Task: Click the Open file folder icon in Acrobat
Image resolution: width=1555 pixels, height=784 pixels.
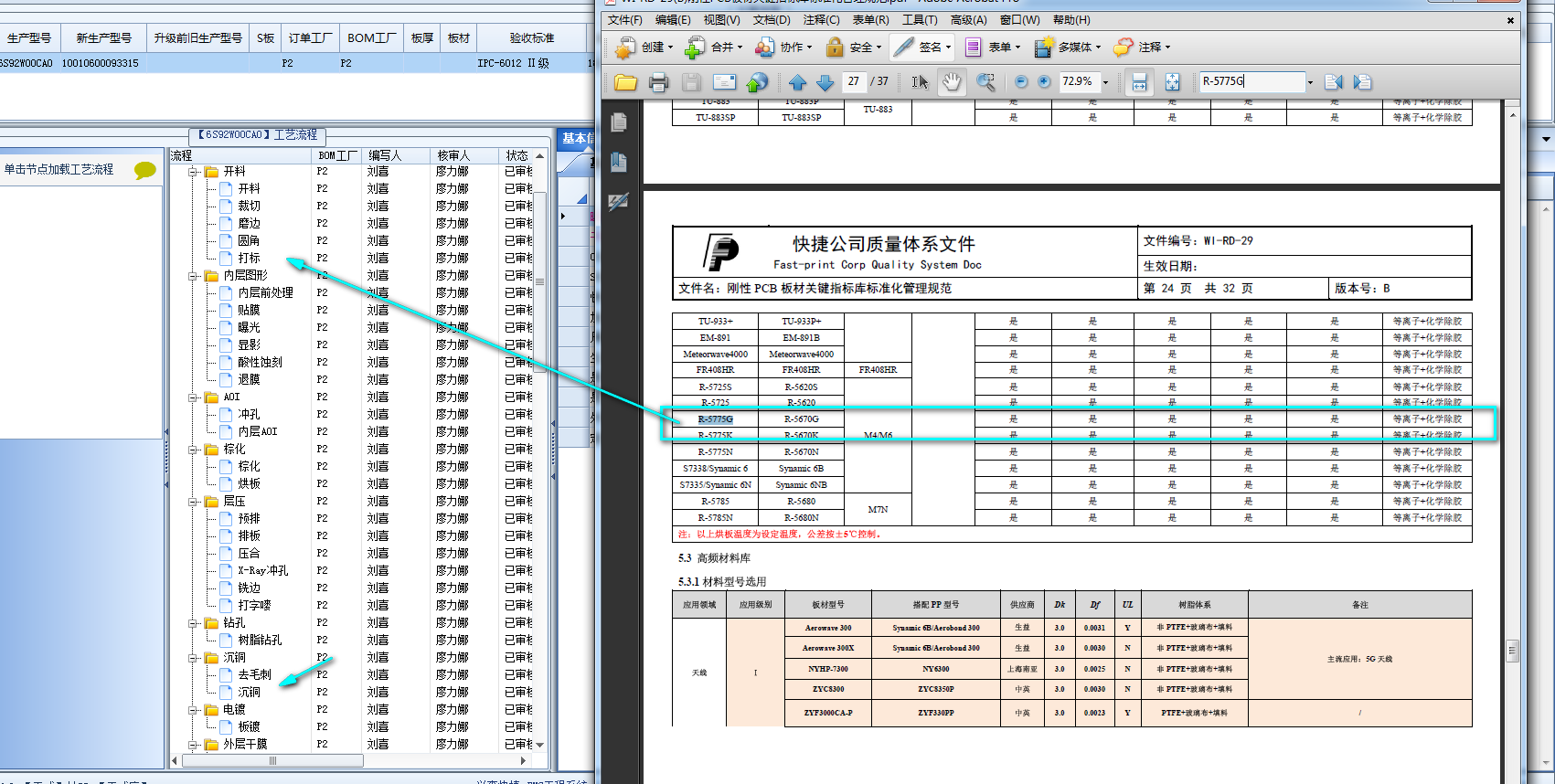Action: [625, 82]
